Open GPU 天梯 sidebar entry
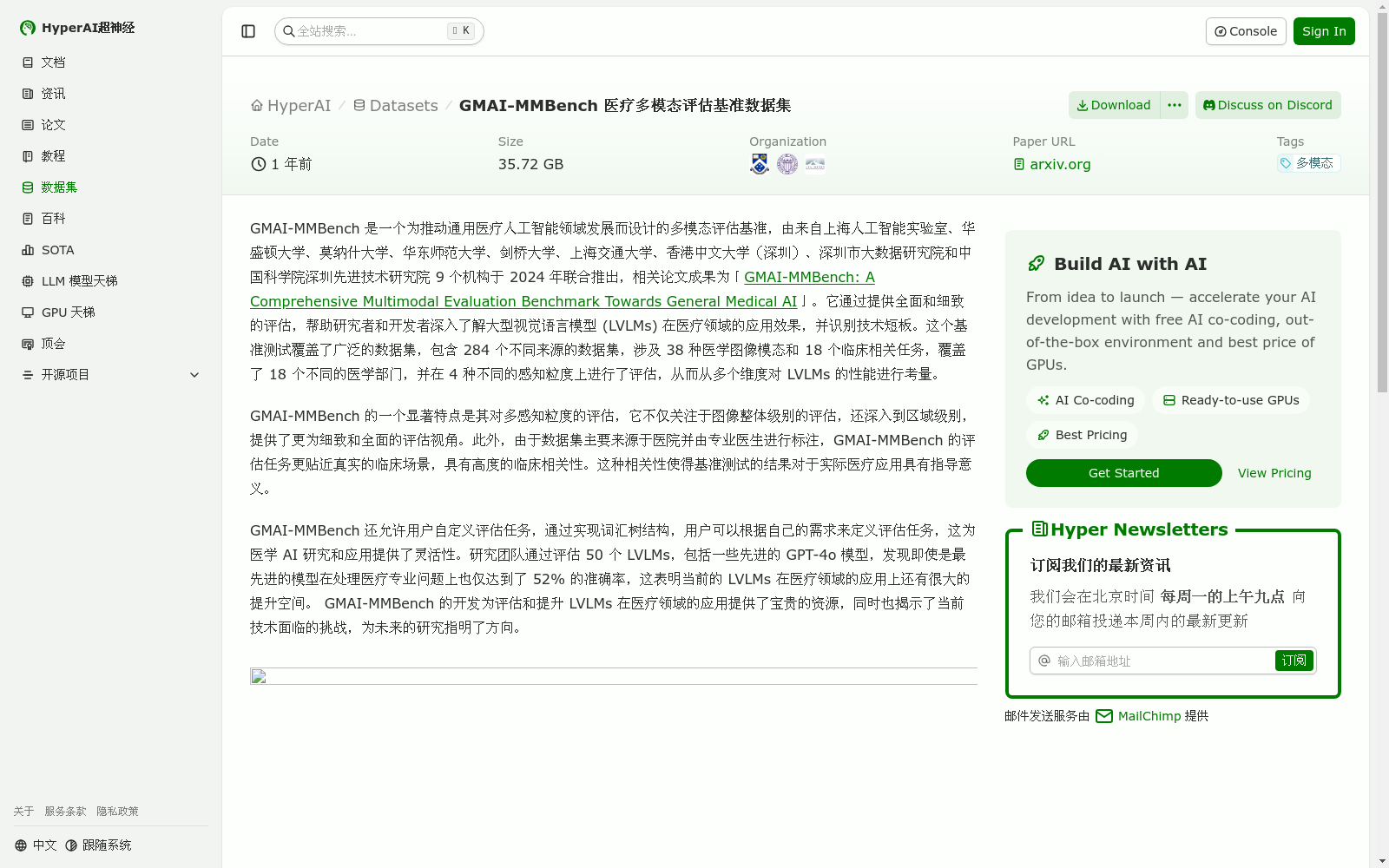Screen dimensions: 1389x868 click(111, 312)
